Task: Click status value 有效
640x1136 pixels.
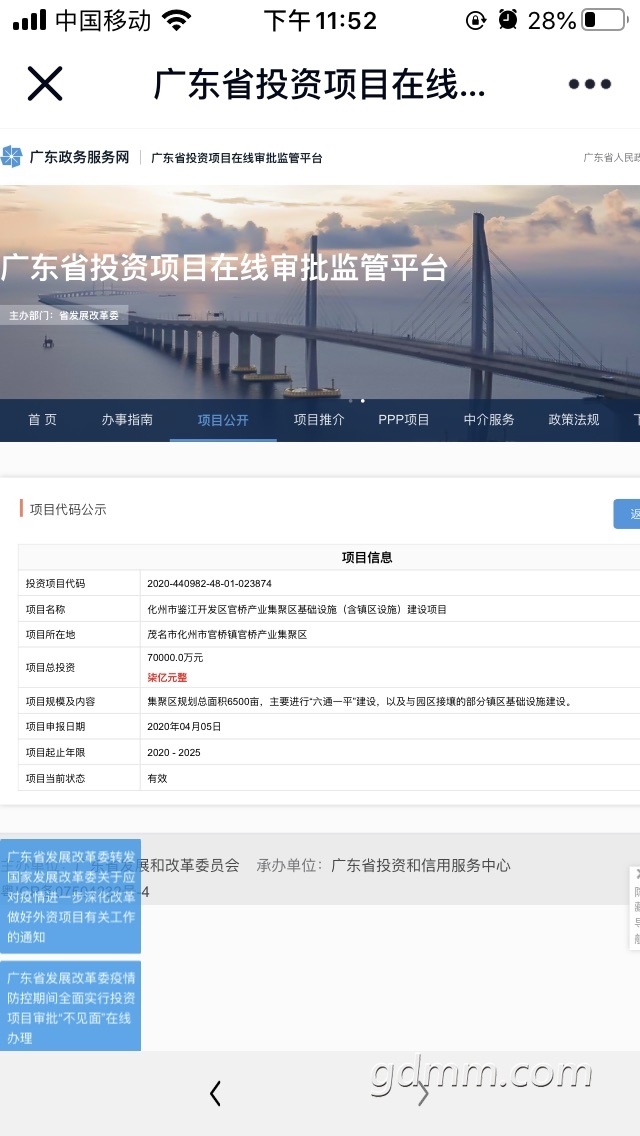Action: coord(157,778)
